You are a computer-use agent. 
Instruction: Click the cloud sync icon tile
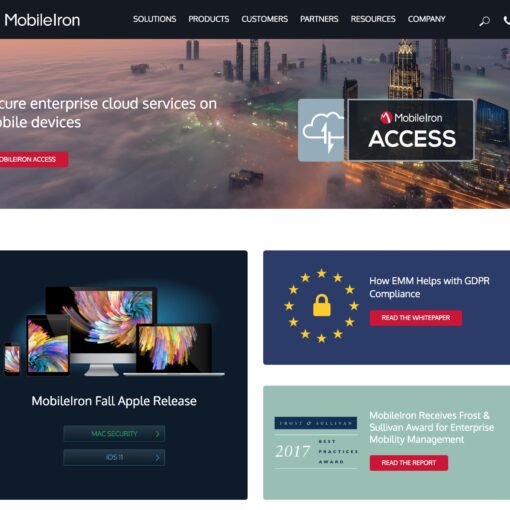321,130
